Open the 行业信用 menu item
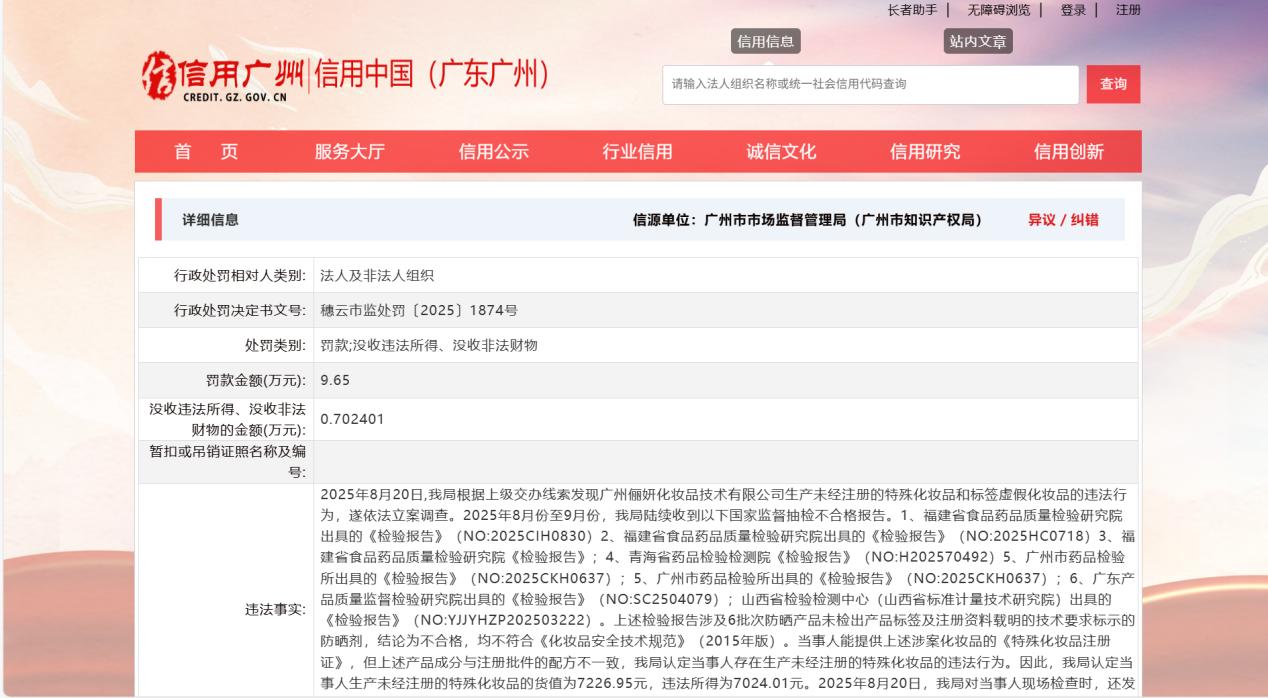Viewport: 1268px width, 698px height. (637, 152)
